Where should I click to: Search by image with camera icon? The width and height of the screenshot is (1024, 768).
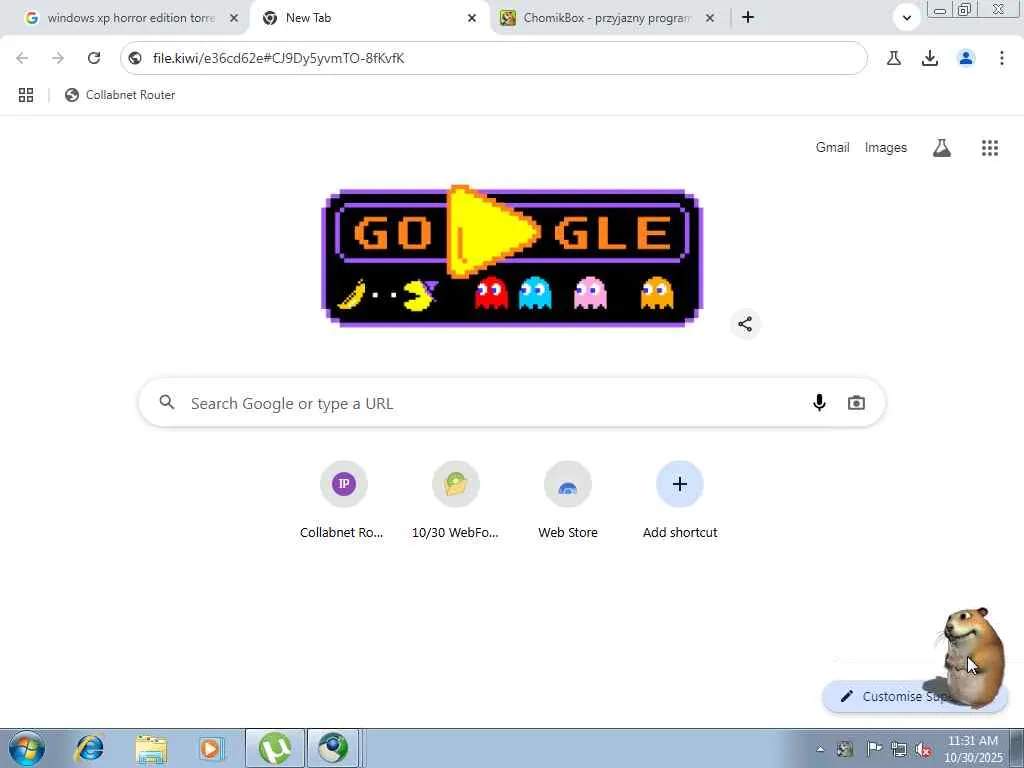(x=856, y=403)
